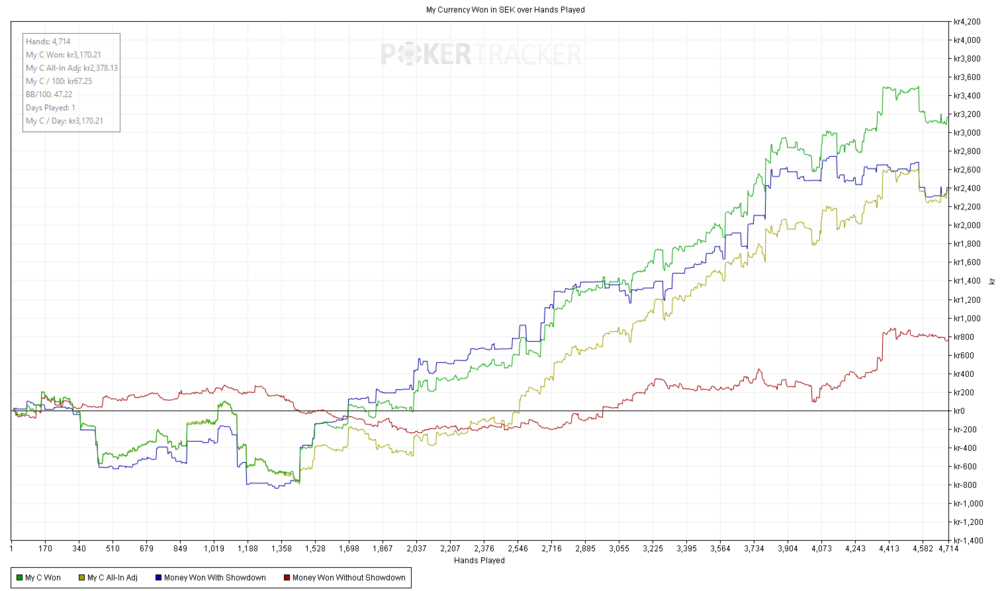Click the PokerTracker watermark logo
This screenshot has height=591, width=1000.
point(480,54)
